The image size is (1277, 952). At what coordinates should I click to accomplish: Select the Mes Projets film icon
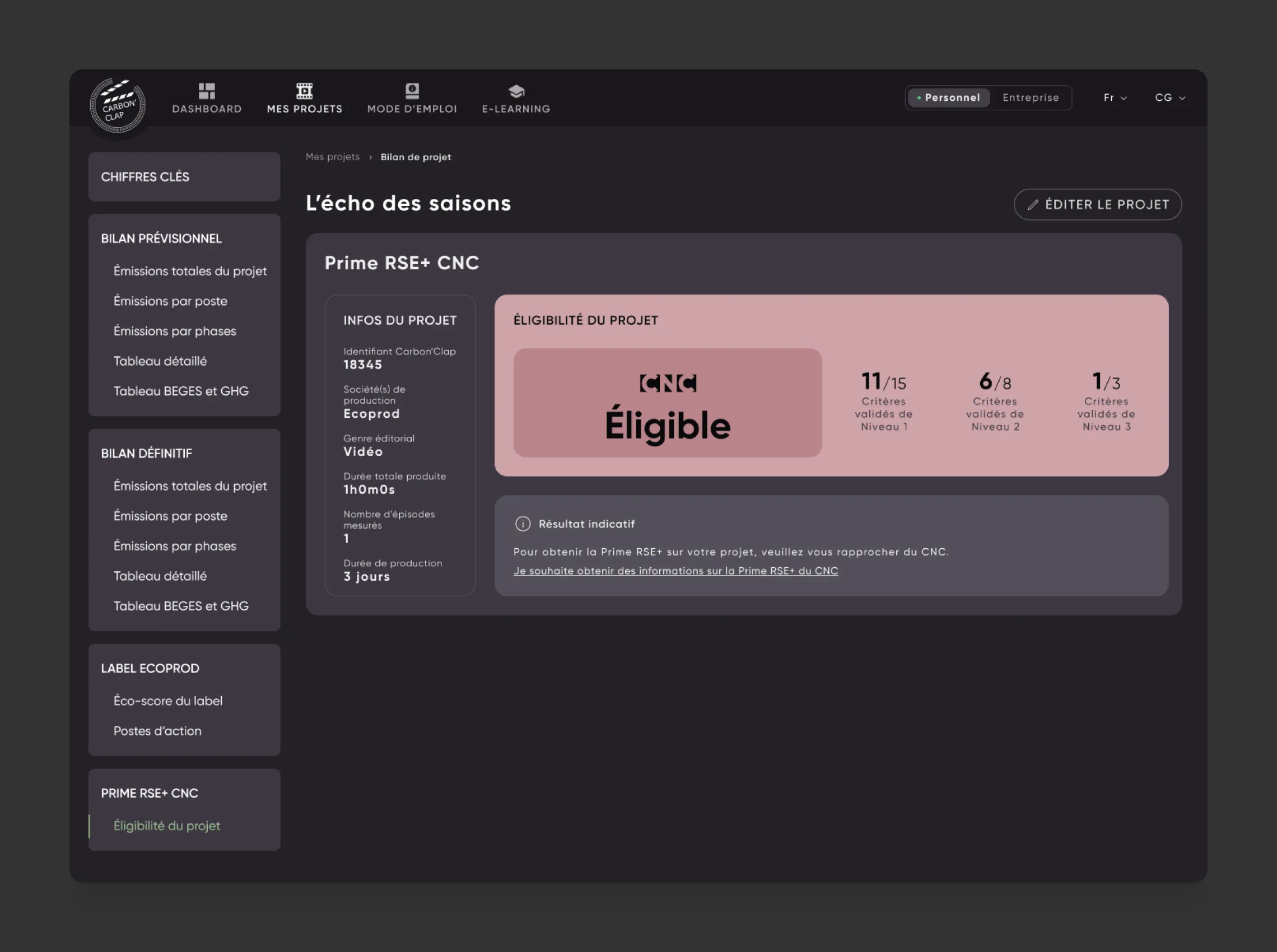[x=304, y=91]
